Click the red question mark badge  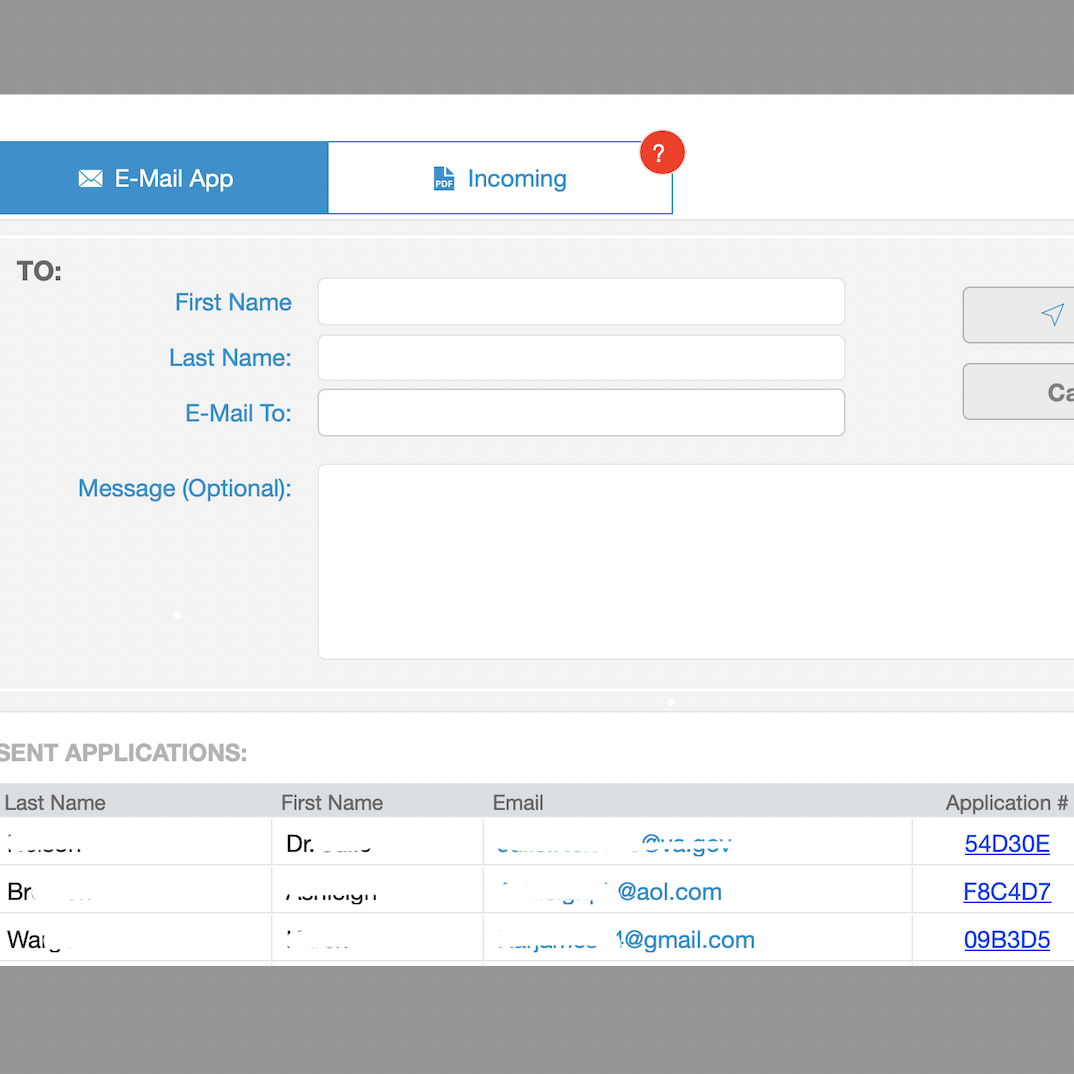coord(661,153)
